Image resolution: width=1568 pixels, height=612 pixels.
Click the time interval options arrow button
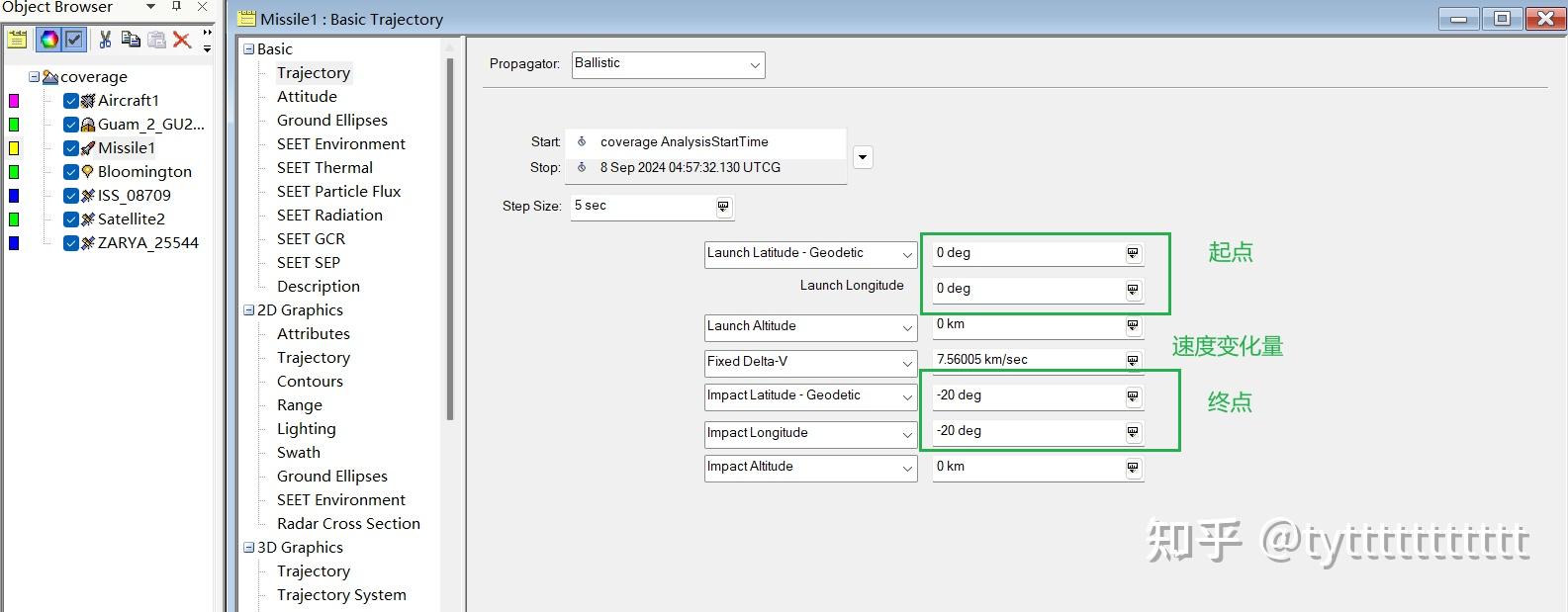tap(863, 157)
